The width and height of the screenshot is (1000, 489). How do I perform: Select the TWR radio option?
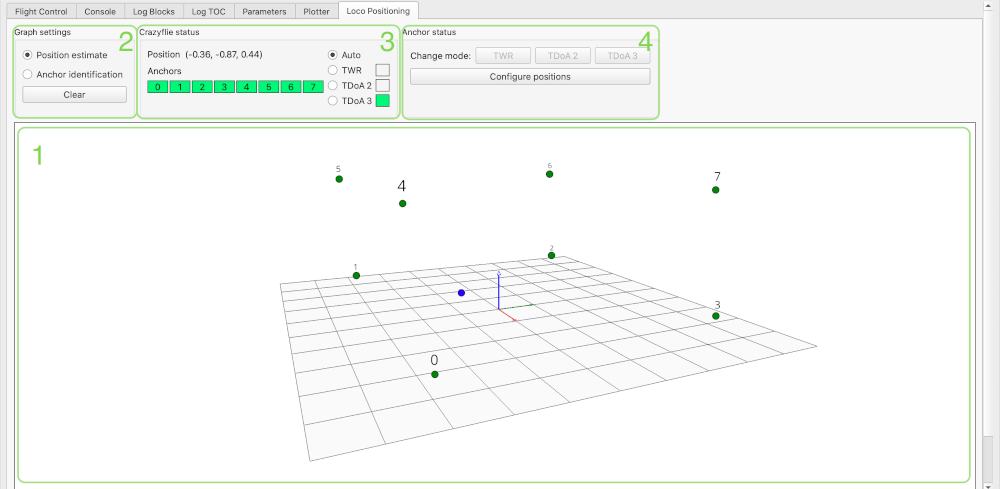333,70
